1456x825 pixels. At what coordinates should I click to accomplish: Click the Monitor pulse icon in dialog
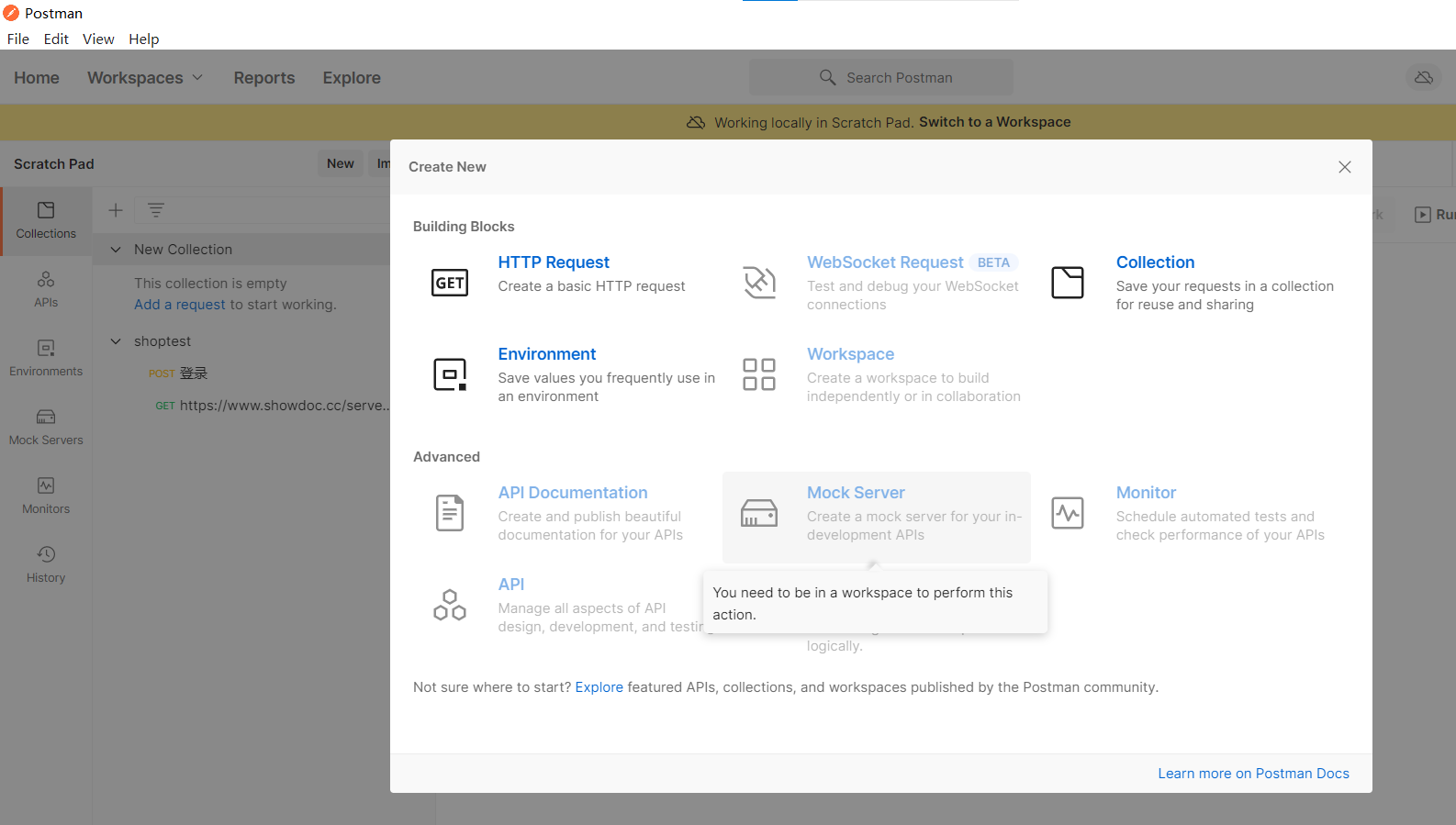point(1068,513)
